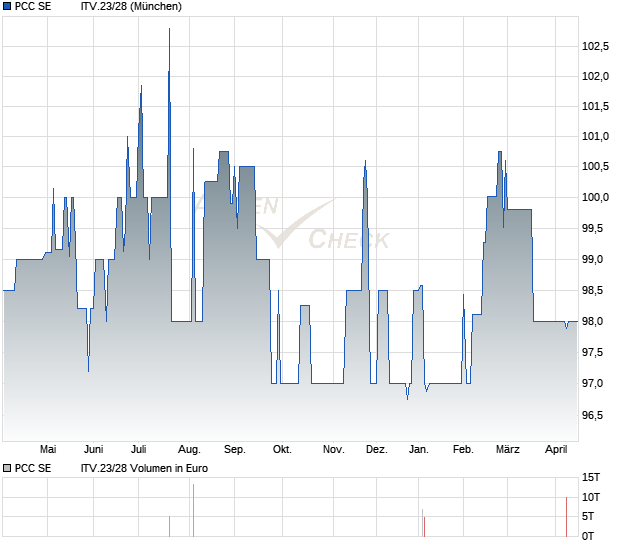Select the 'Sep.' month label on axis
Screen dimensions: 620x546
[235, 449]
